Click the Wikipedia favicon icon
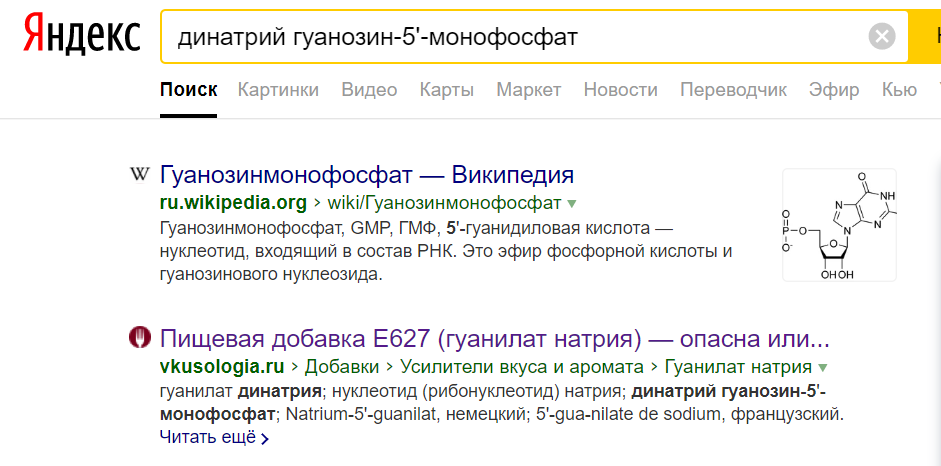 point(140,175)
